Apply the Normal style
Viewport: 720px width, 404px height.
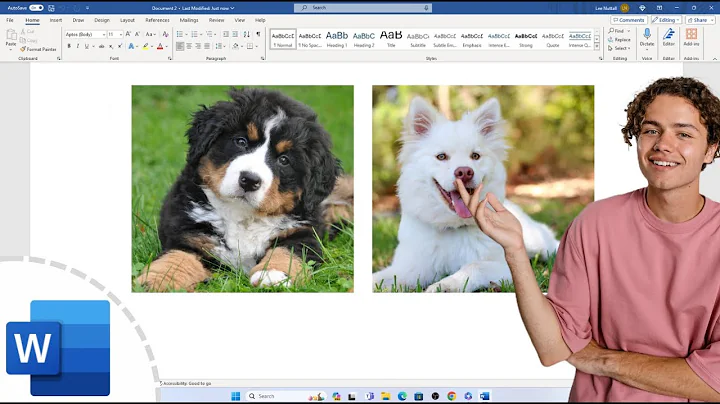point(283,39)
